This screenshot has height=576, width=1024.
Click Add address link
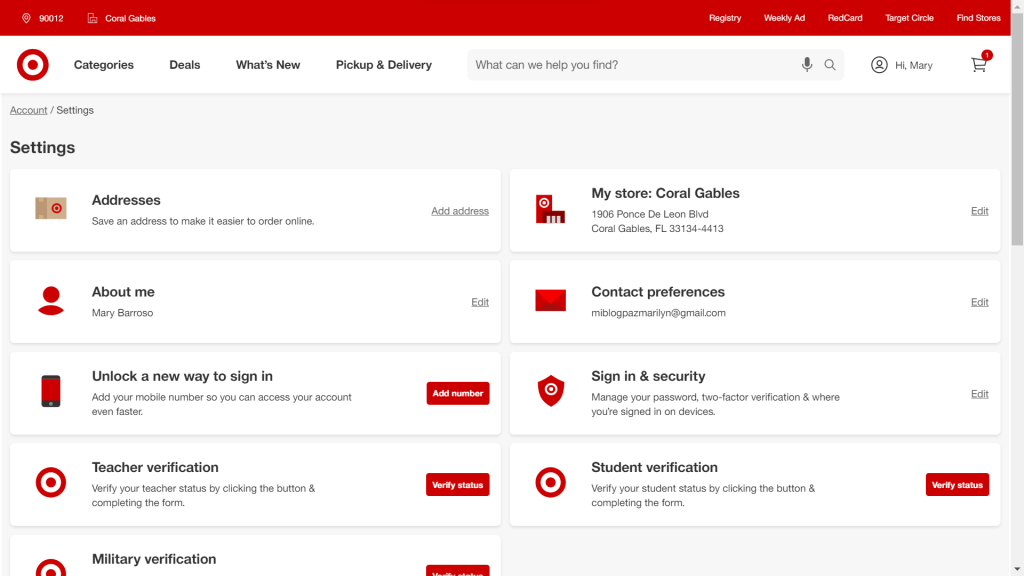[x=460, y=211]
